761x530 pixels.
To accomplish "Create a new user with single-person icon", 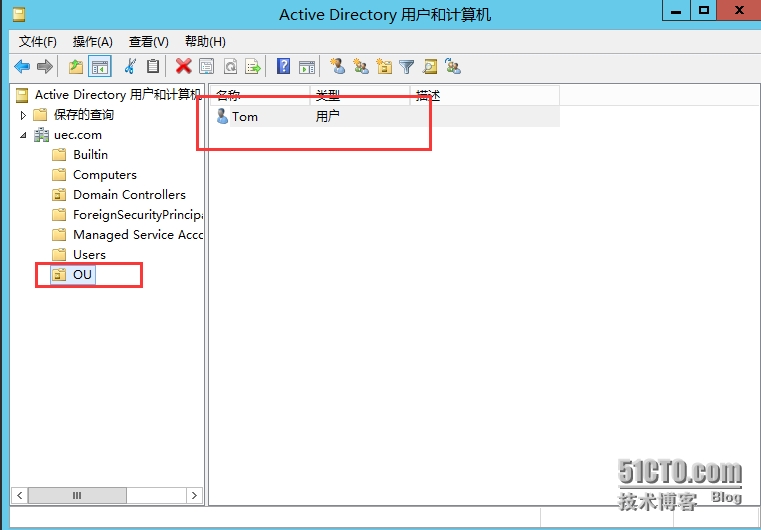I will click(x=338, y=66).
